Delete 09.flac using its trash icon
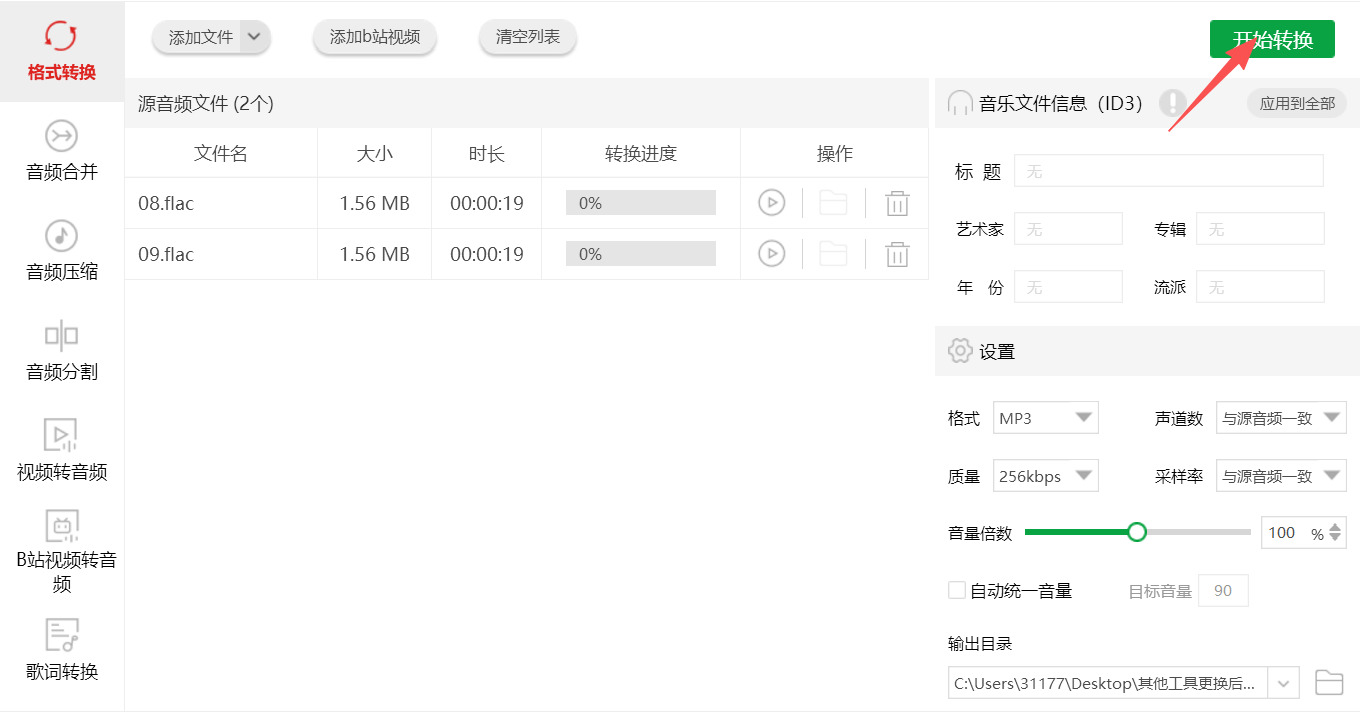The image size is (1360, 714). tap(897, 254)
